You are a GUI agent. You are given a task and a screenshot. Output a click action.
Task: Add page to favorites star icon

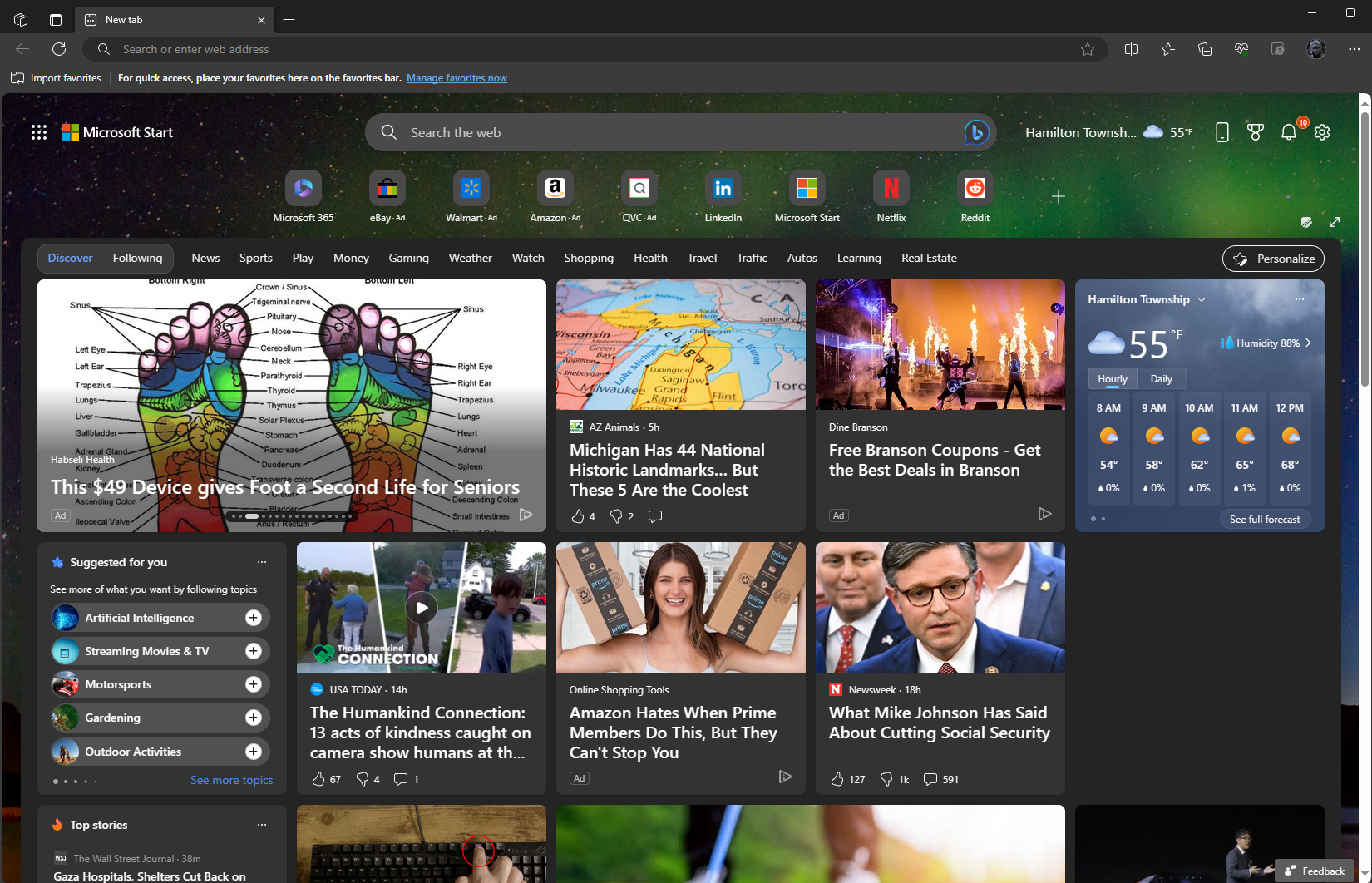tap(1088, 49)
